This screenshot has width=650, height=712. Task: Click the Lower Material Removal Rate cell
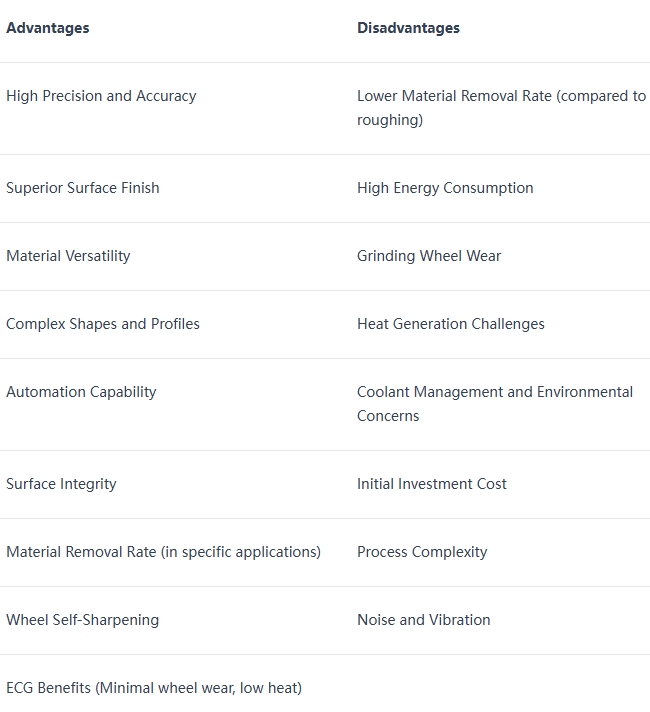(500, 108)
